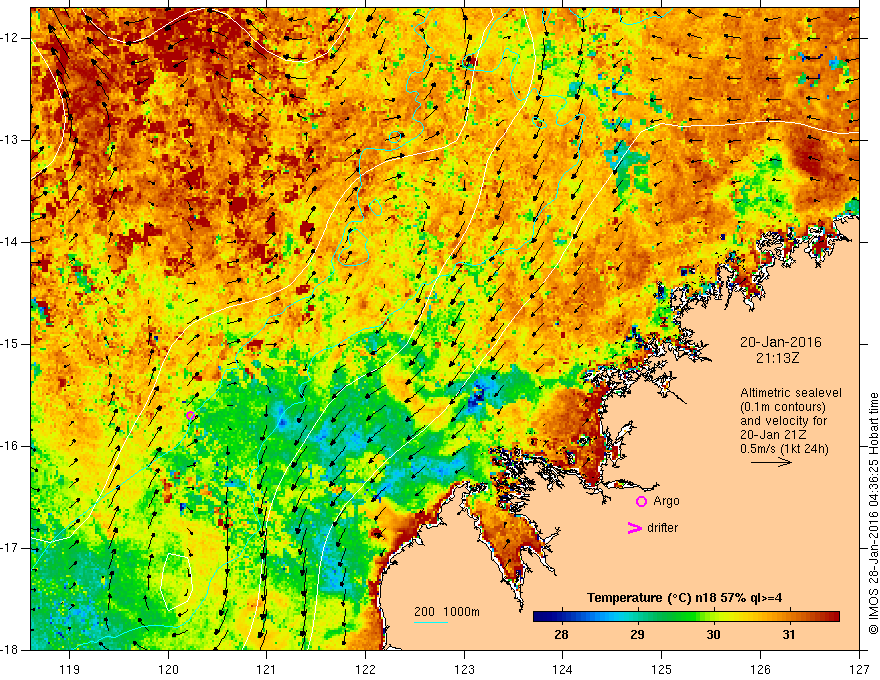
Task: Click the longitude label '124'
Action: tap(563, 669)
